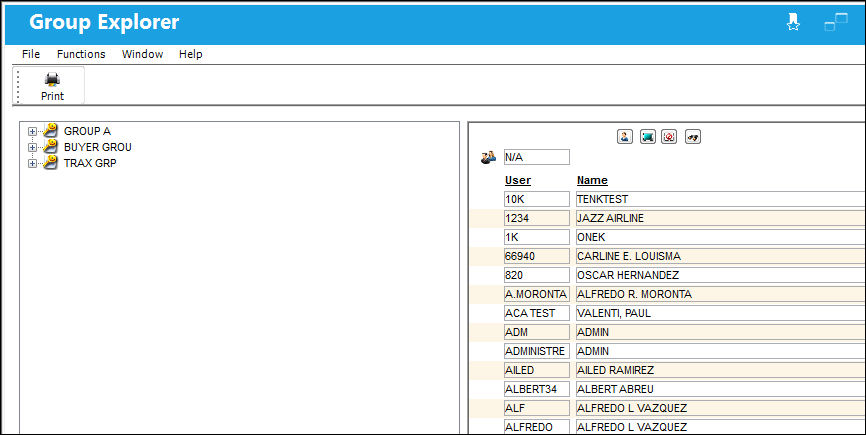Click user cell A.MORONTA

536,294
